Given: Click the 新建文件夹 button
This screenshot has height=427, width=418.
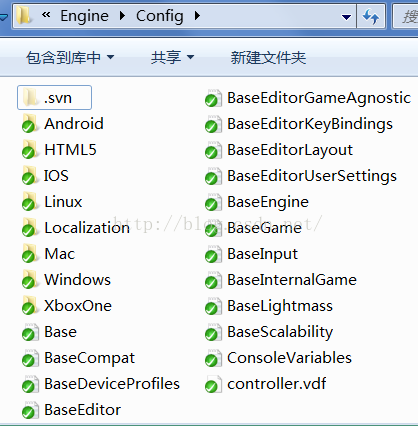Looking at the screenshot, I should point(268,58).
